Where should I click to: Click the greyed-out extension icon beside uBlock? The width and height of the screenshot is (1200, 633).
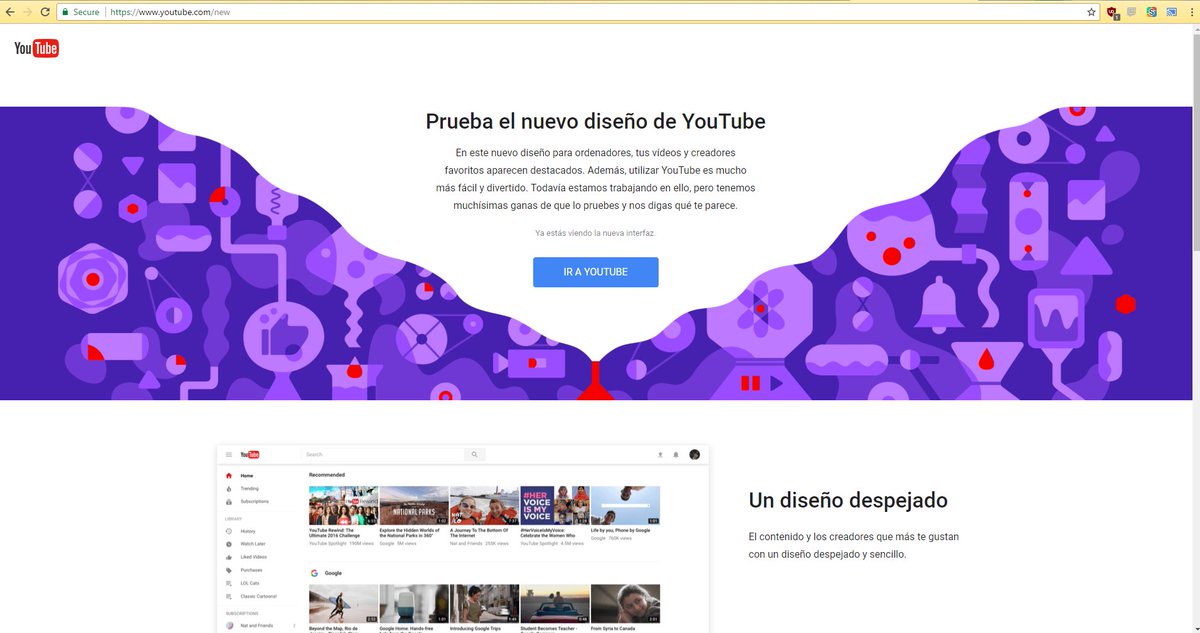(1132, 12)
